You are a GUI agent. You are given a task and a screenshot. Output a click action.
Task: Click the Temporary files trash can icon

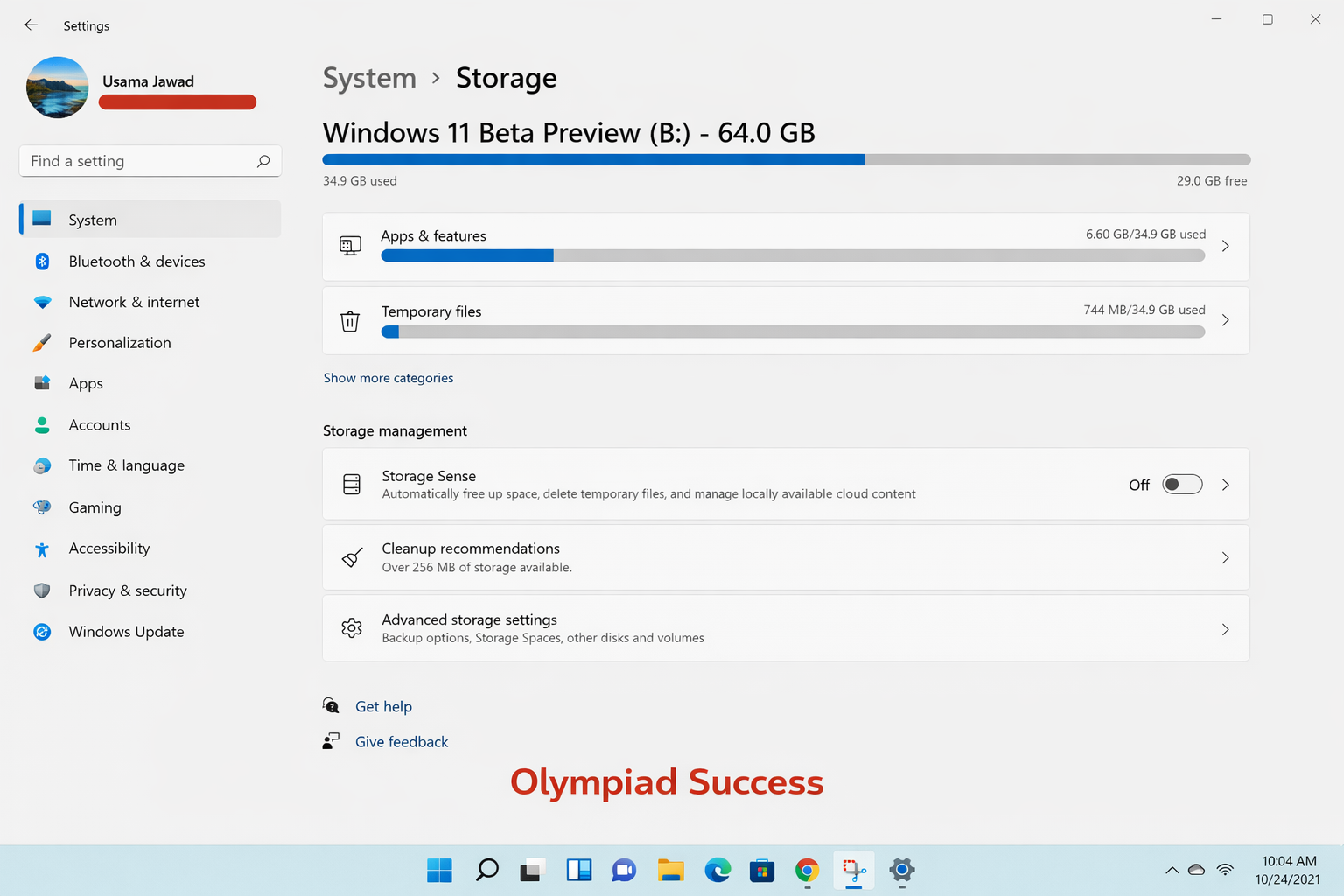350,321
